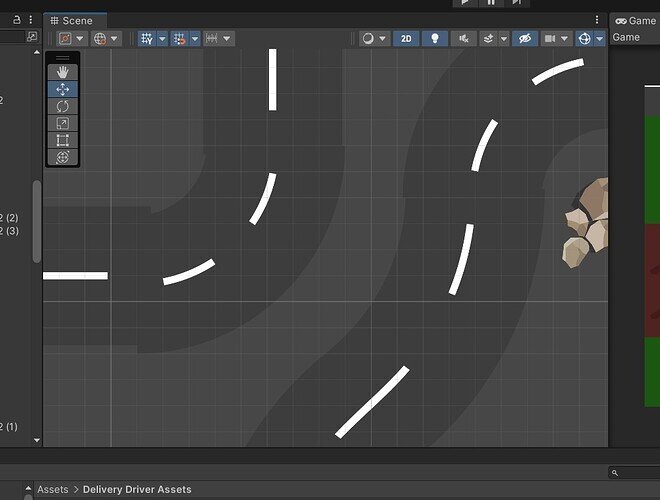660x500 pixels.
Task: Select the Rotate tool
Action: click(62, 106)
